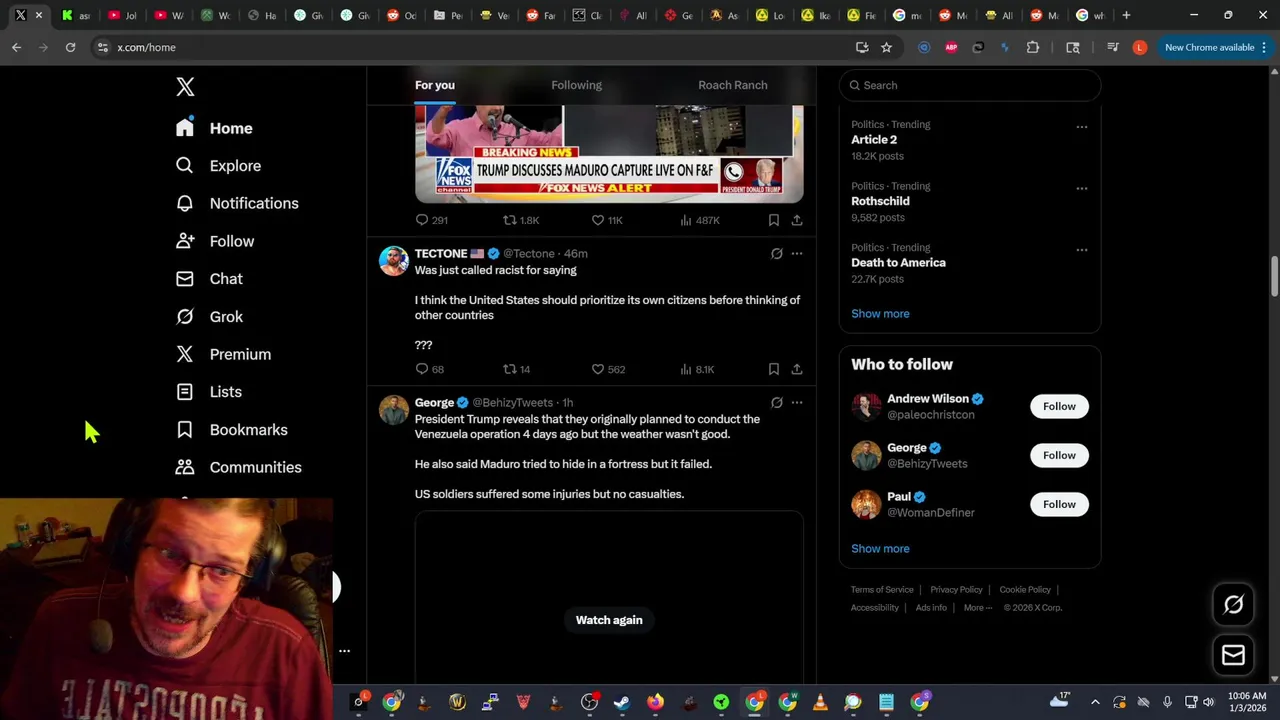Open the floating messages envelope button
The image size is (1280, 720).
[1233, 655]
